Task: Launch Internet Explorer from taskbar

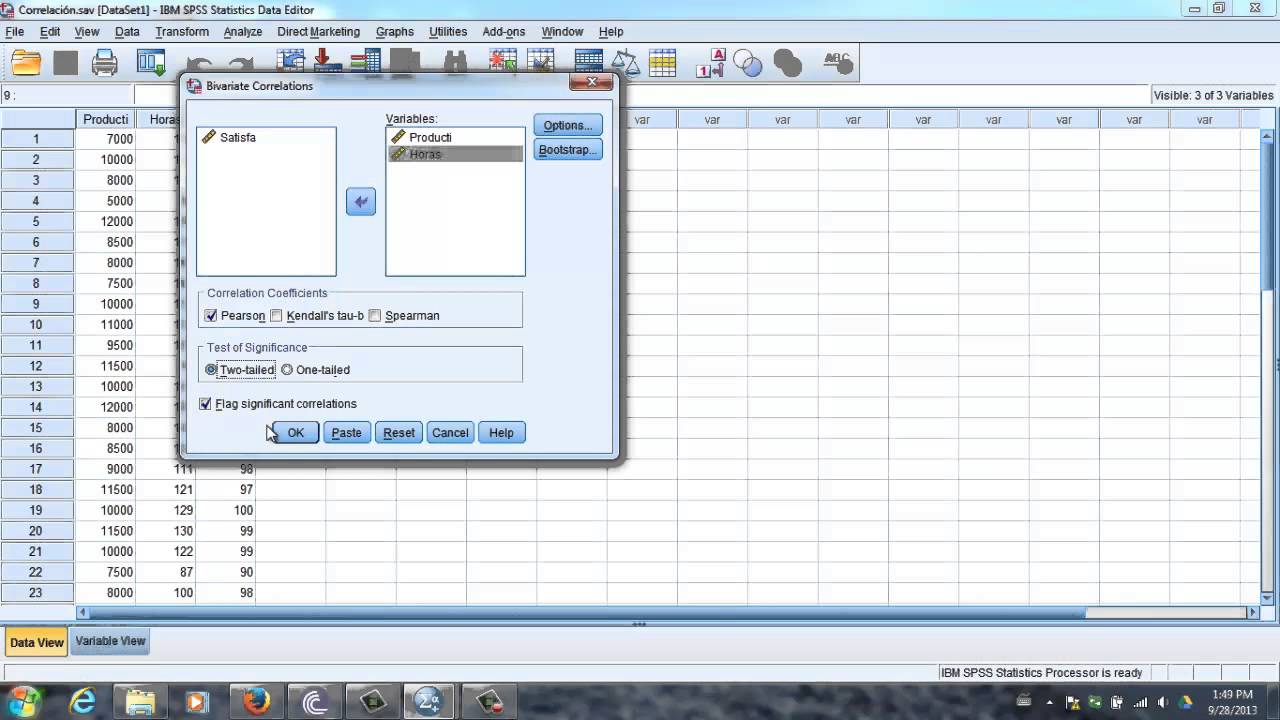Action: pos(82,702)
